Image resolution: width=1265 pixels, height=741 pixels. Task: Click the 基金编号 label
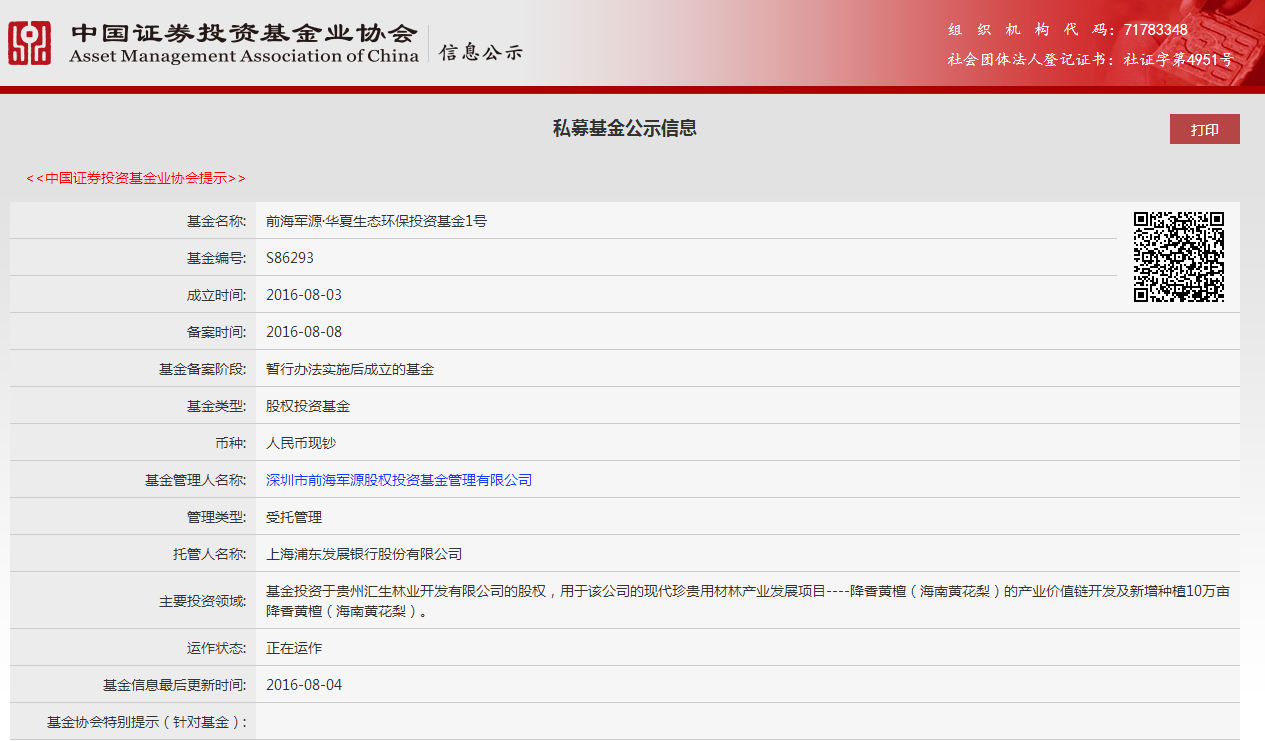click(x=216, y=258)
